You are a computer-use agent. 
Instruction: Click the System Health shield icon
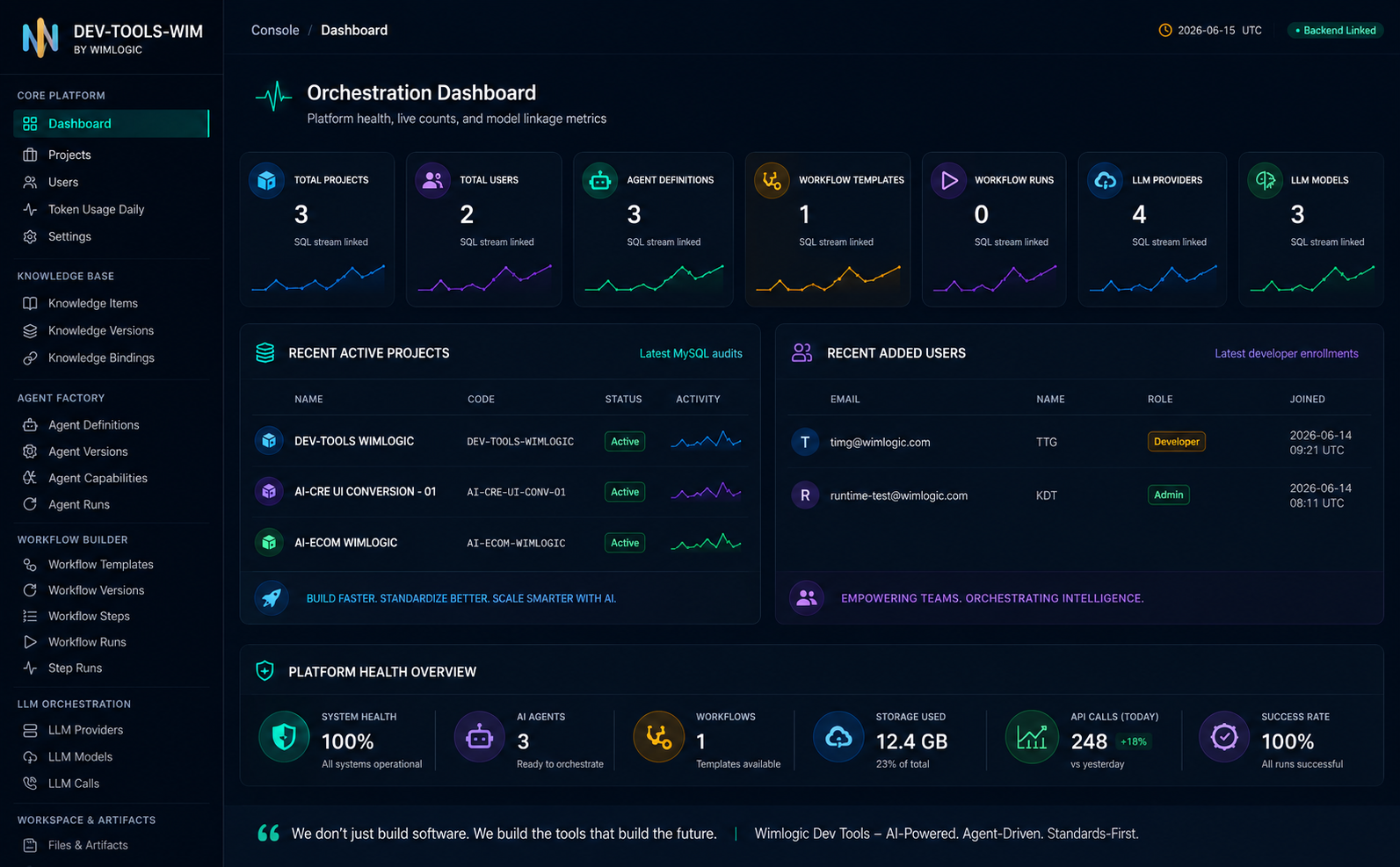284,737
